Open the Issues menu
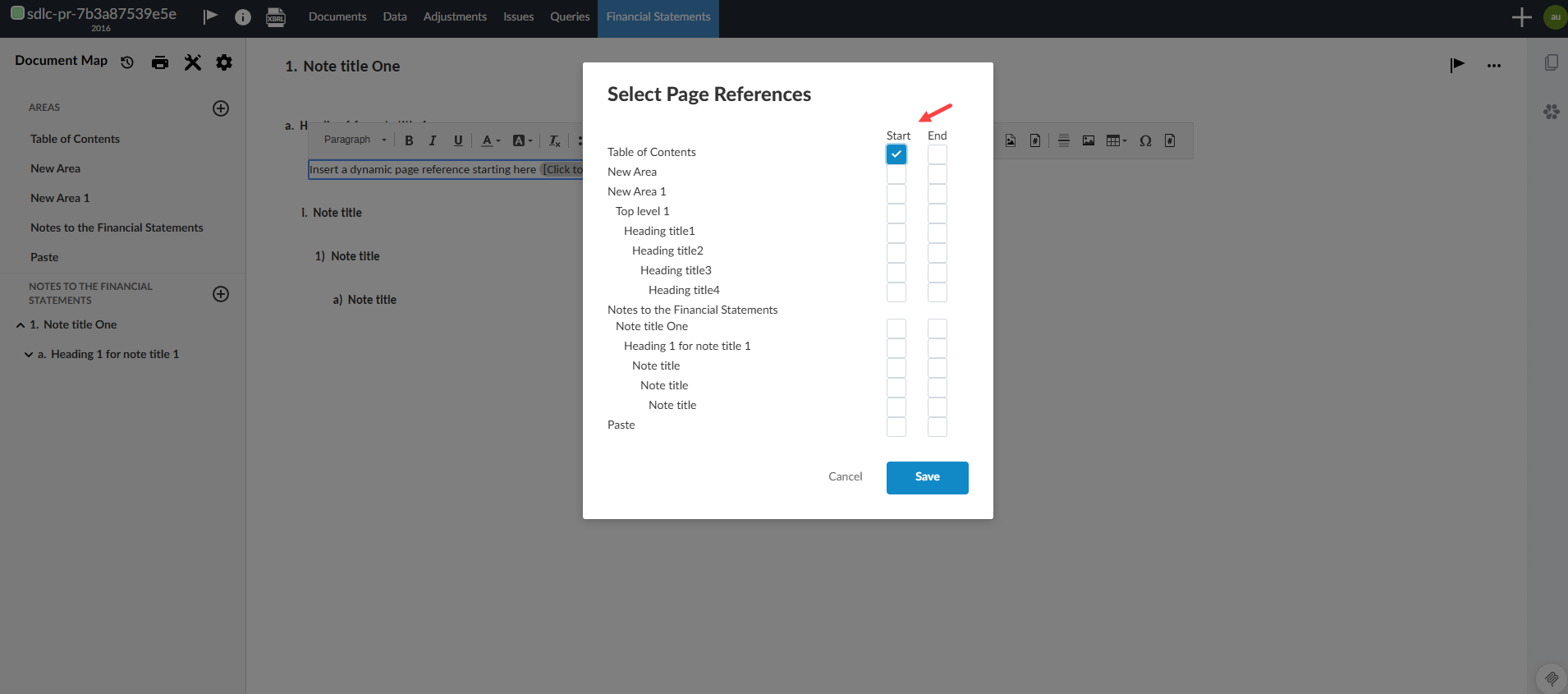1568x694 pixels. tap(519, 17)
